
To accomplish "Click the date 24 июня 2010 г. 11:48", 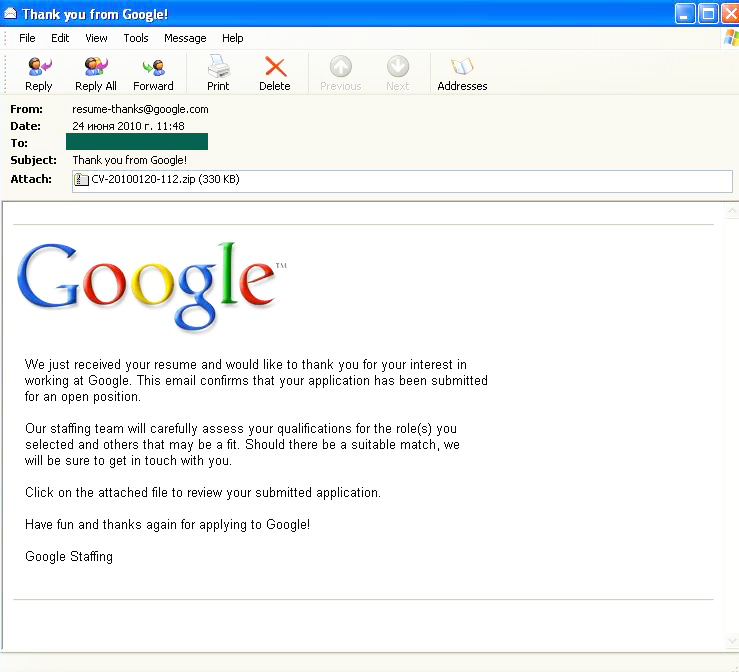I will [x=128, y=126].
